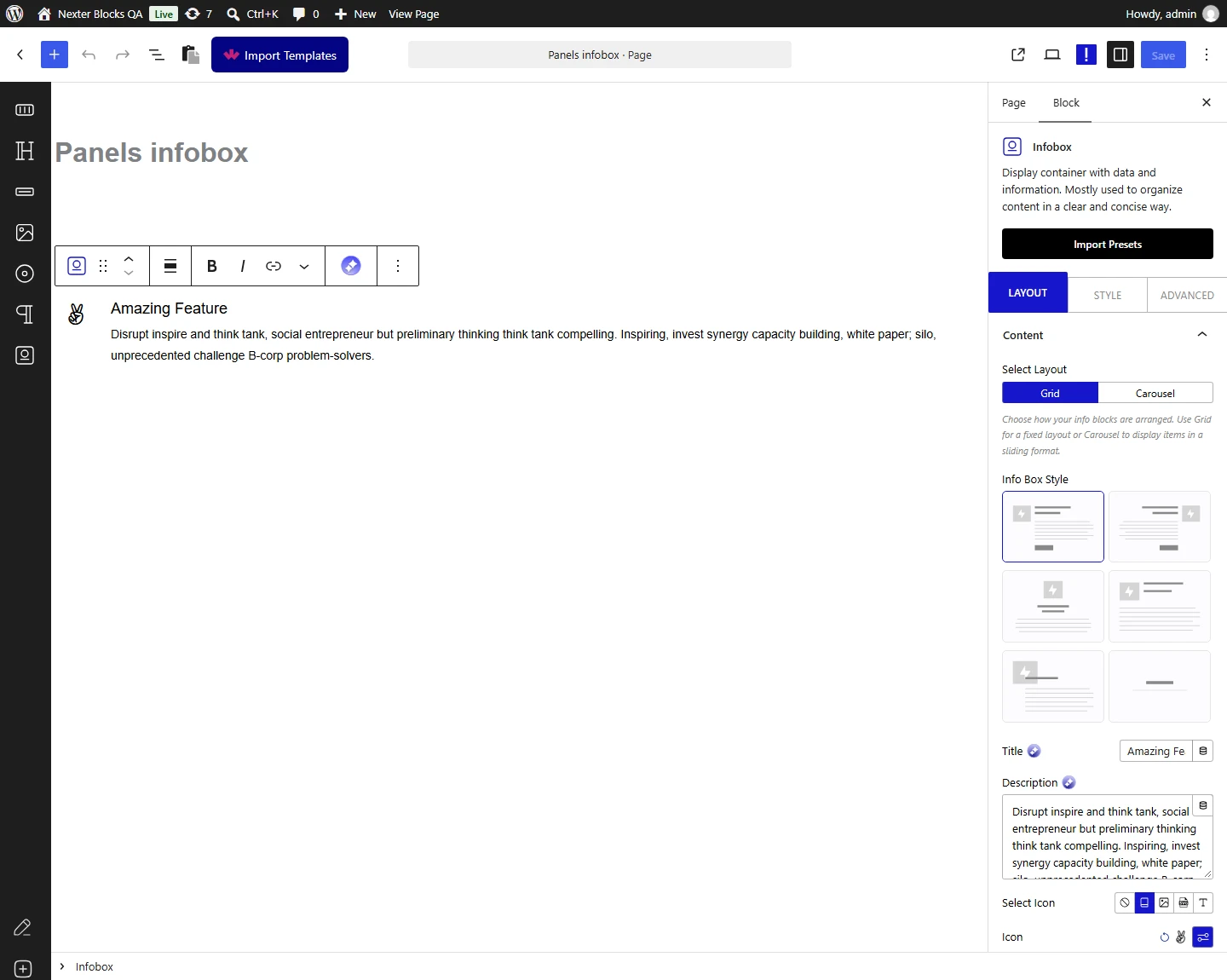Expand the Infobox breadcrumb chevron
1227x980 pixels.
click(62, 966)
